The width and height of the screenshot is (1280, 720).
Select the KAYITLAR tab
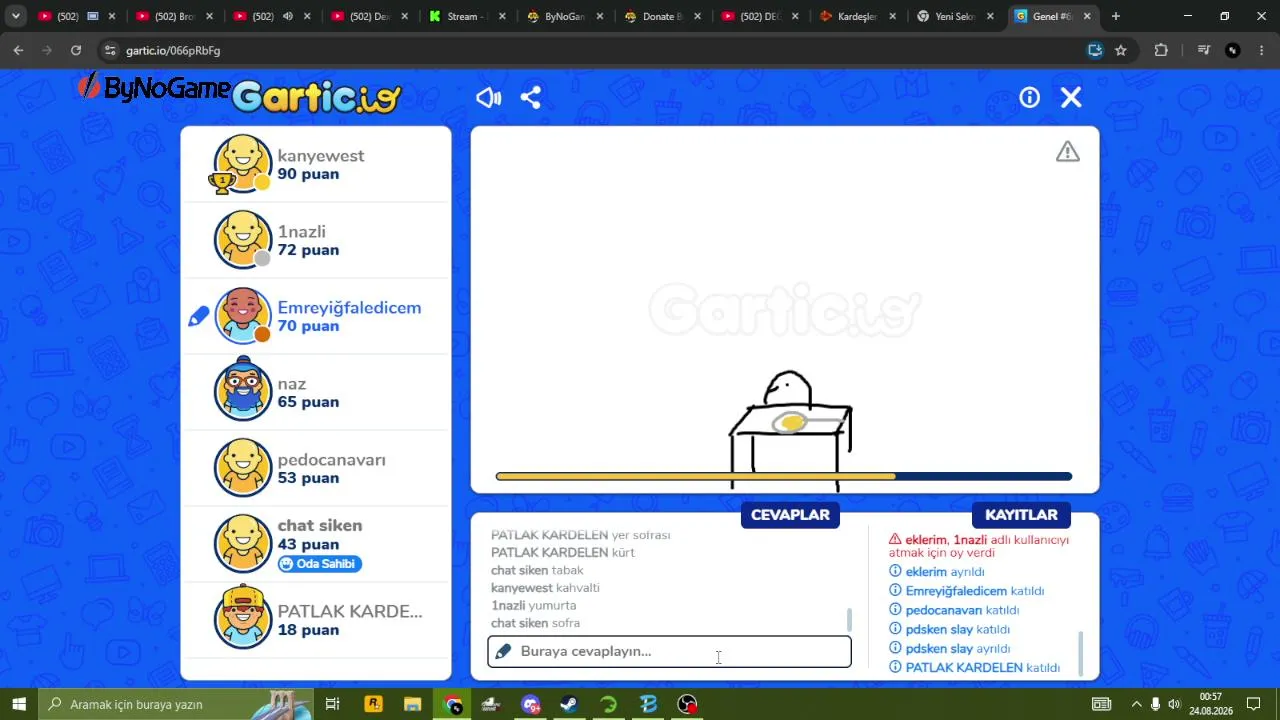[1021, 515]
